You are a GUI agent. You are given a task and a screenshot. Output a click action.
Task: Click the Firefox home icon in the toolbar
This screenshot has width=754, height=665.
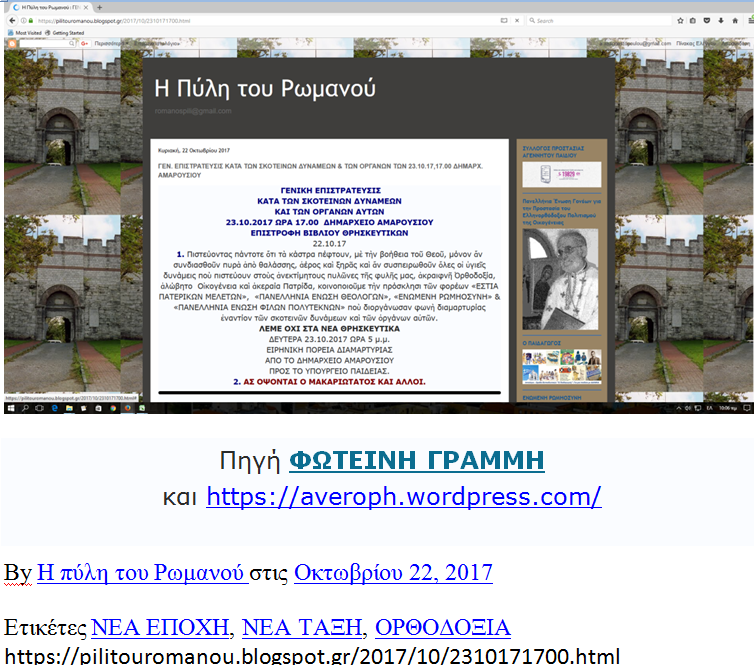(735, 20)
